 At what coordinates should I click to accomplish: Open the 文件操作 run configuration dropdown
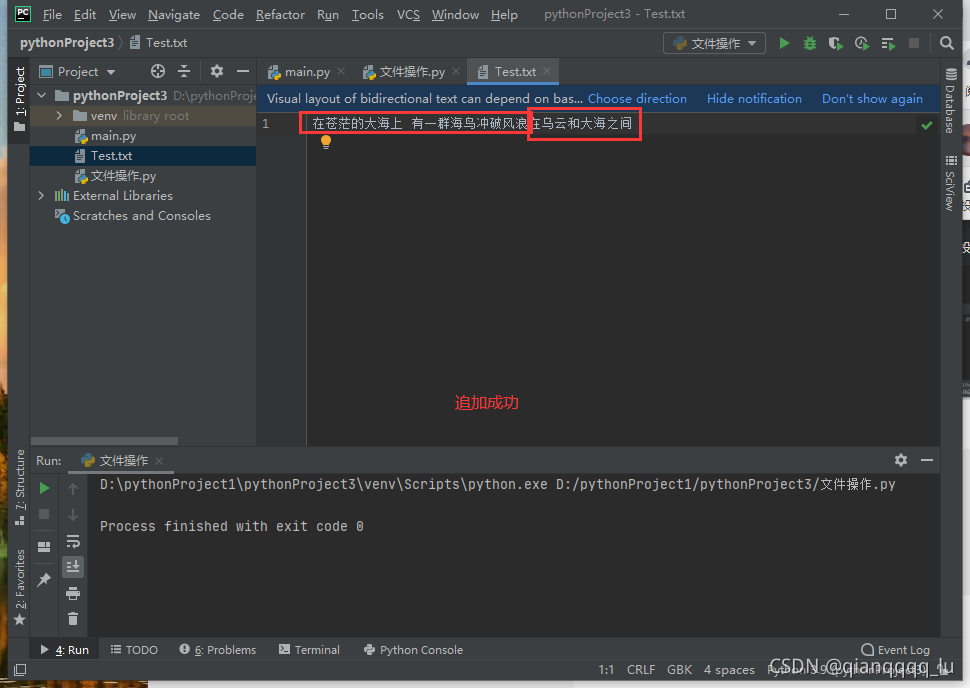[714, 43]
